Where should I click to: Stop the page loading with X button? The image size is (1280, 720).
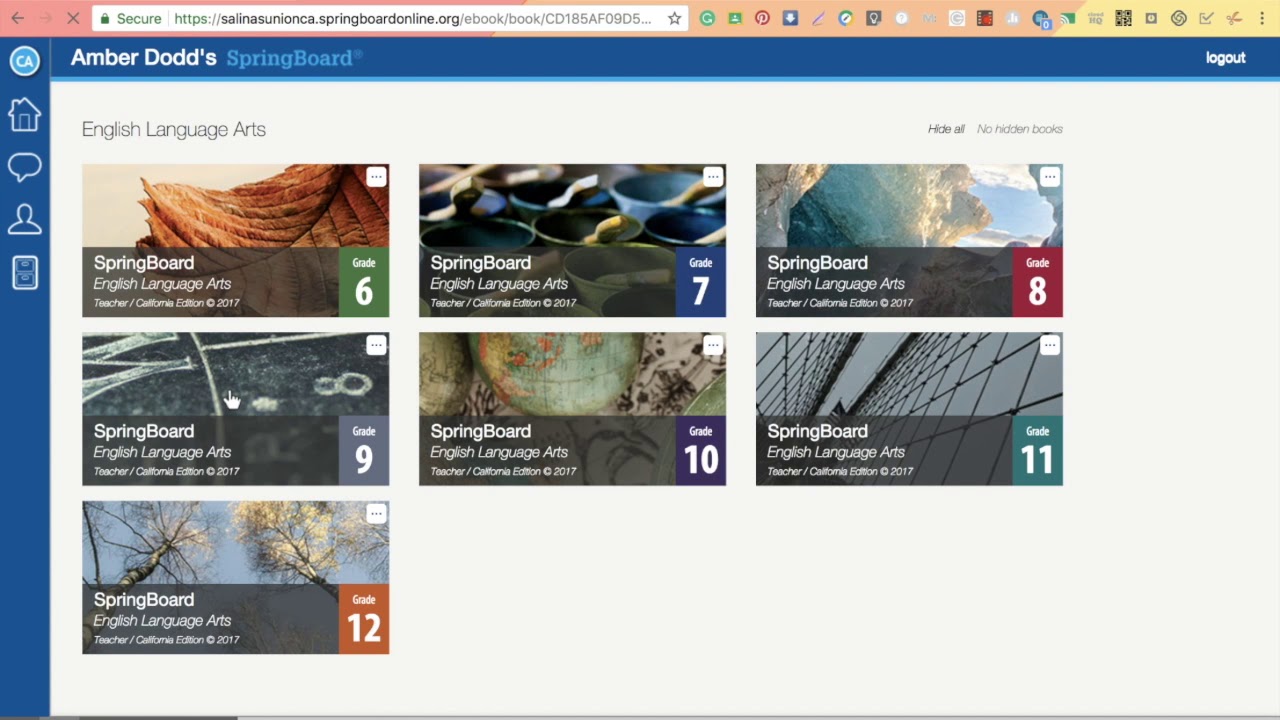[x=75, y=18]
